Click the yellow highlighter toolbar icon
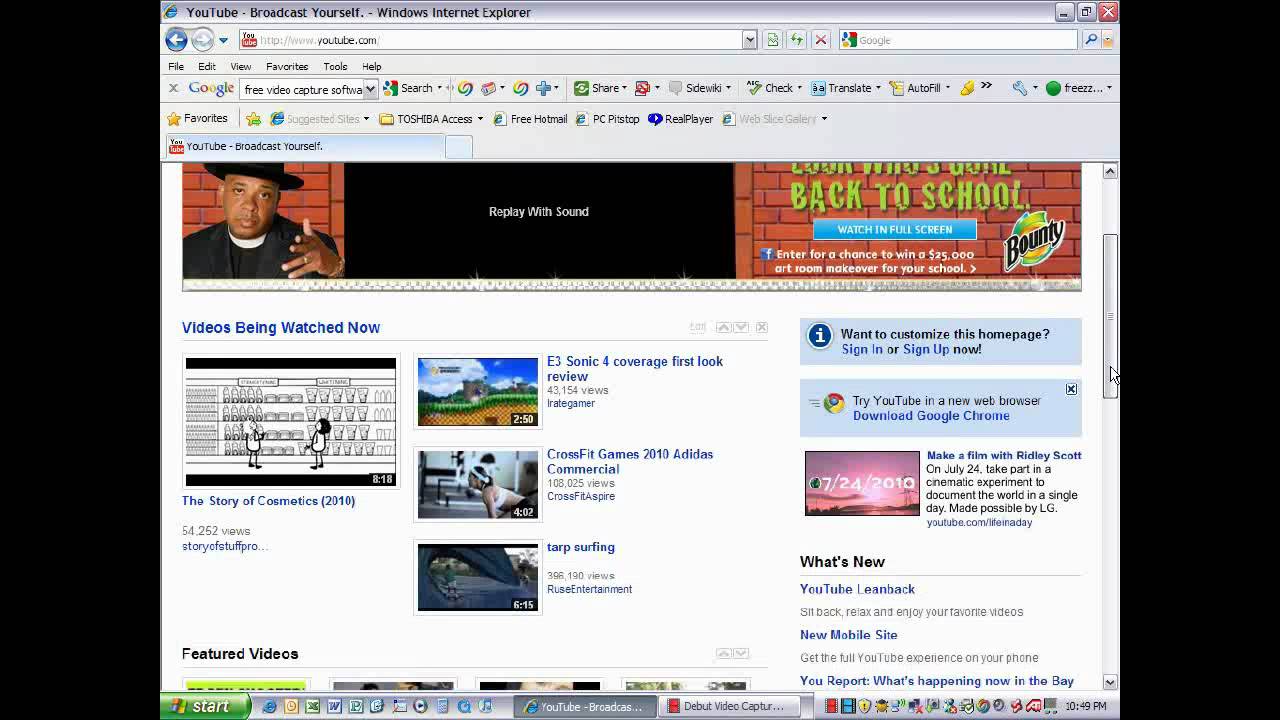The width and height of the screenshot is (1280, 720). pyautogui.click(x=967, y=88)
